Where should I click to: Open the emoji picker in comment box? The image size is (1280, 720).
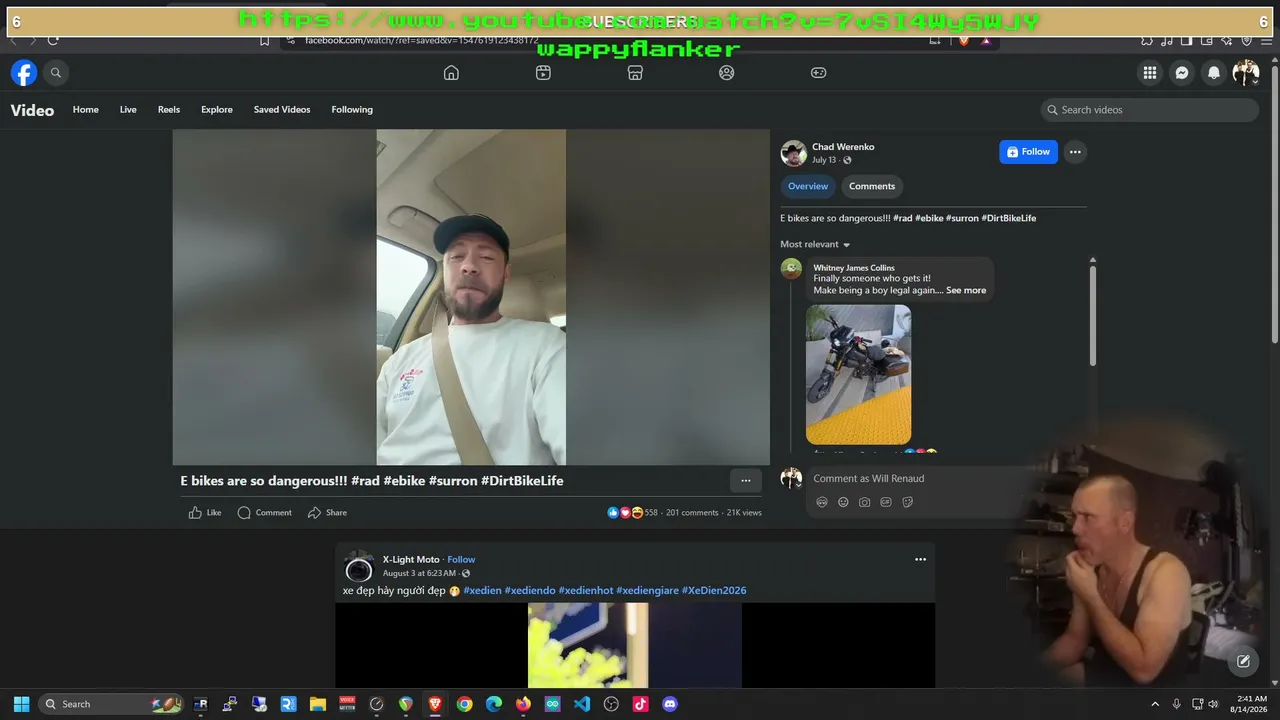[x=843, y=502]
